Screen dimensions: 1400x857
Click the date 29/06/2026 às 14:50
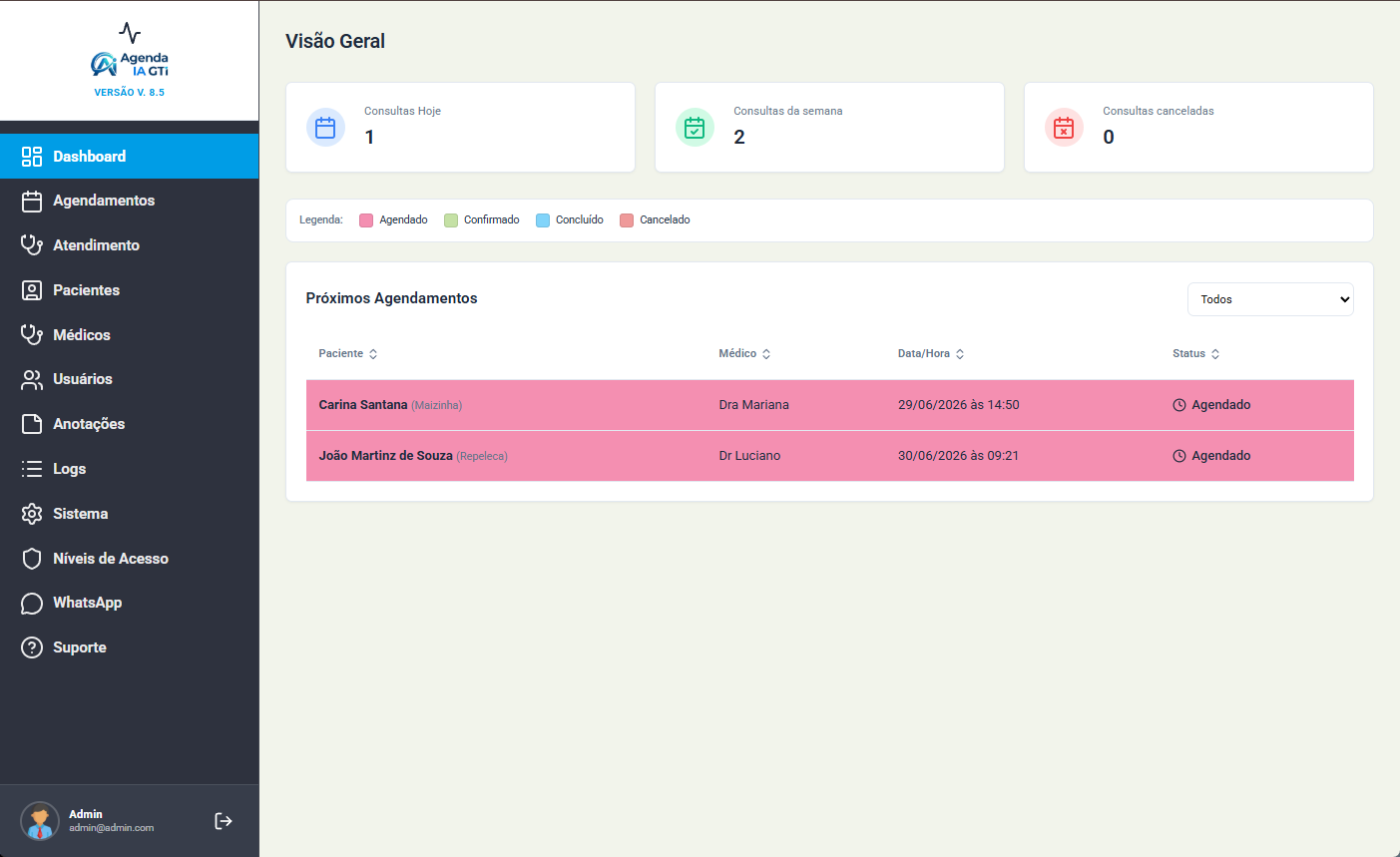click(959, 405)
